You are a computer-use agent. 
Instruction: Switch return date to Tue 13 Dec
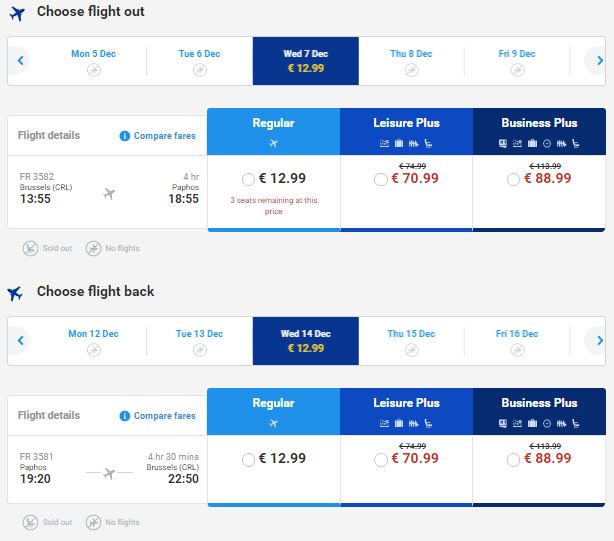point(199,341)
